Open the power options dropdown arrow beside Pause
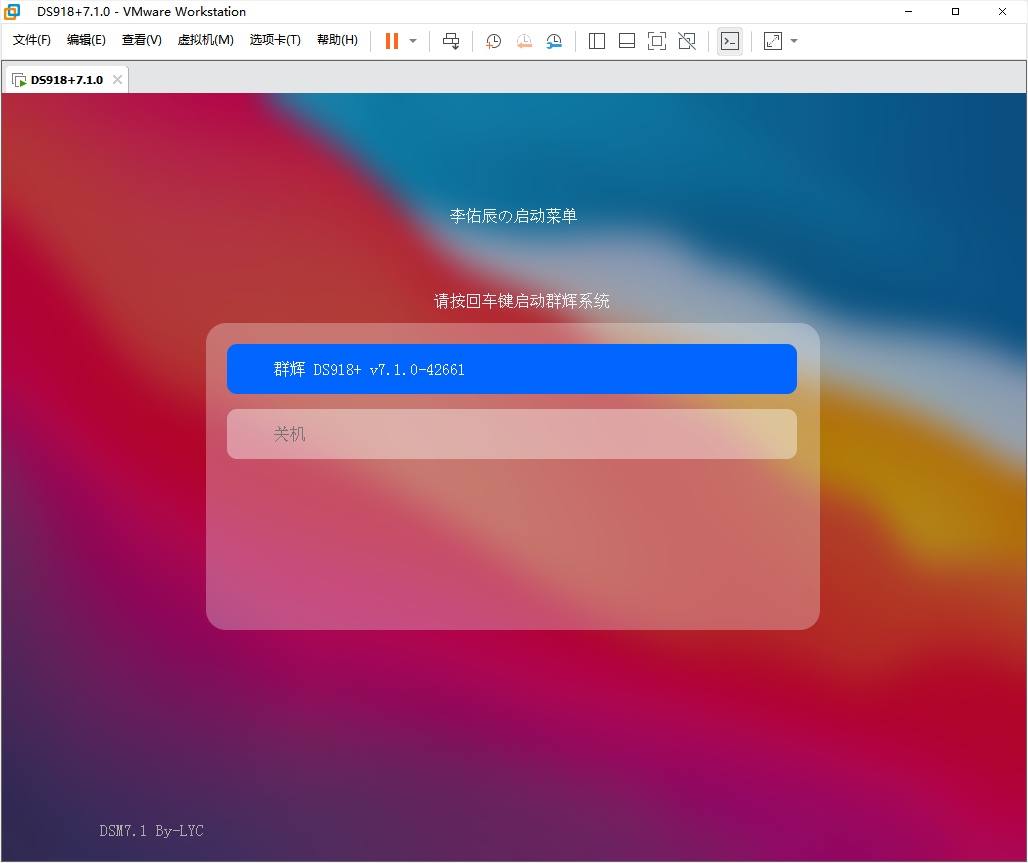The height and width of the screenshot is (863, 1028). 413,41
